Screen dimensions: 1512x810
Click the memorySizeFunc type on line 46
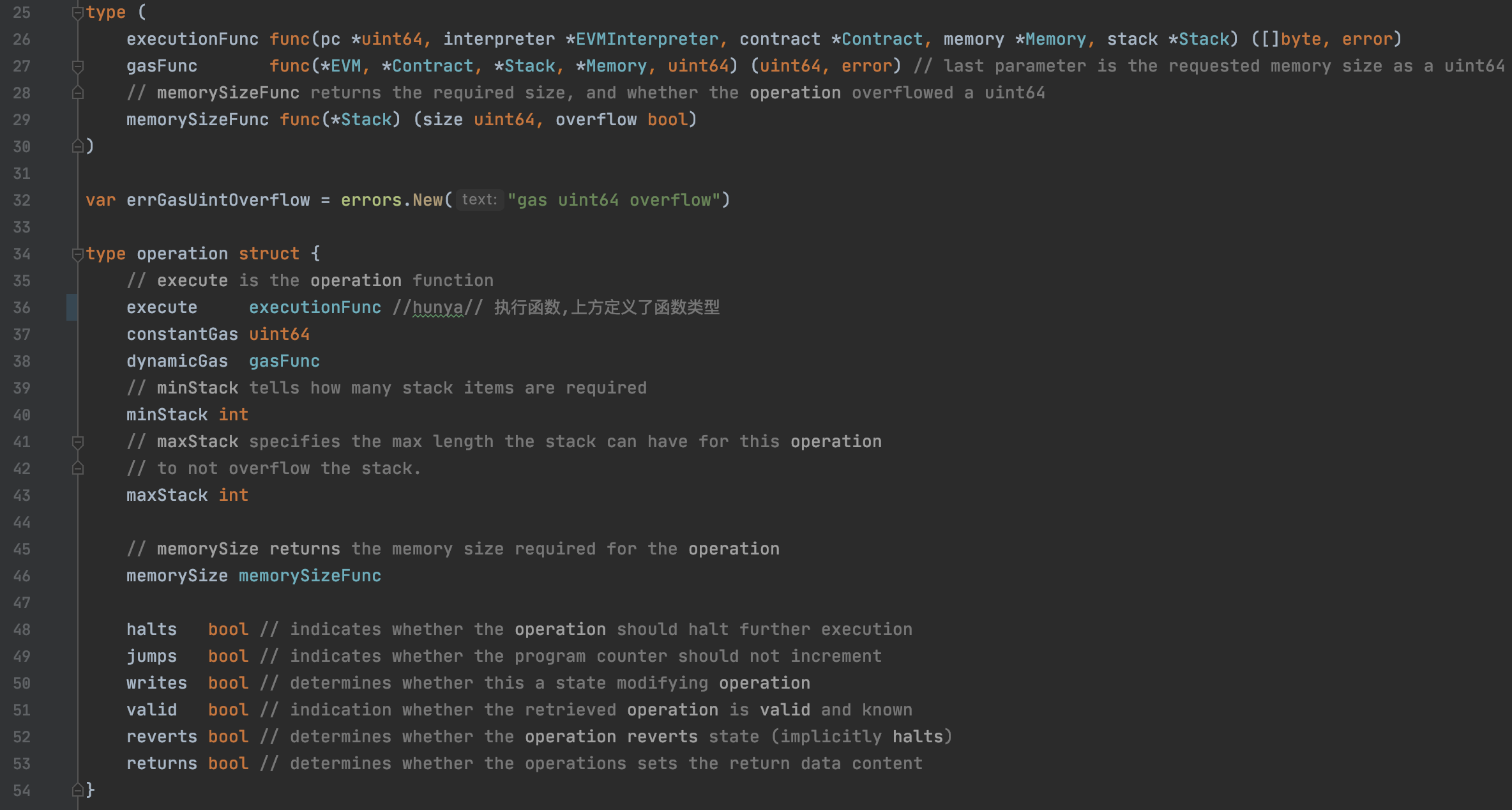tap(310, 576)
